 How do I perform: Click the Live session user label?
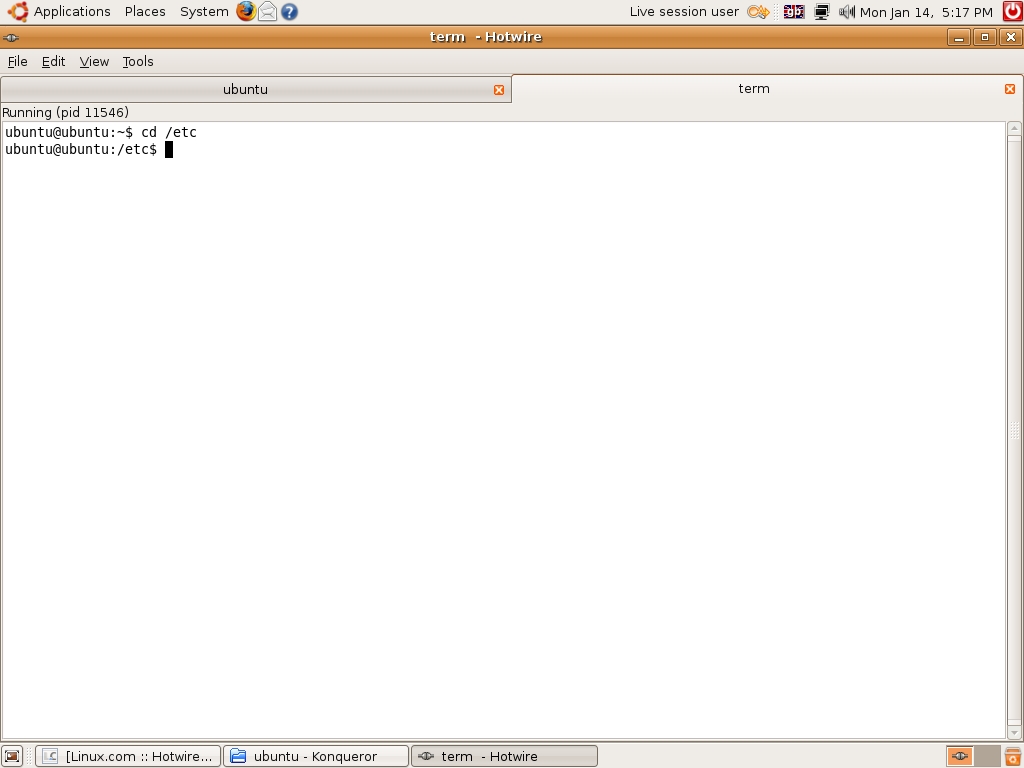pos(684,12)
